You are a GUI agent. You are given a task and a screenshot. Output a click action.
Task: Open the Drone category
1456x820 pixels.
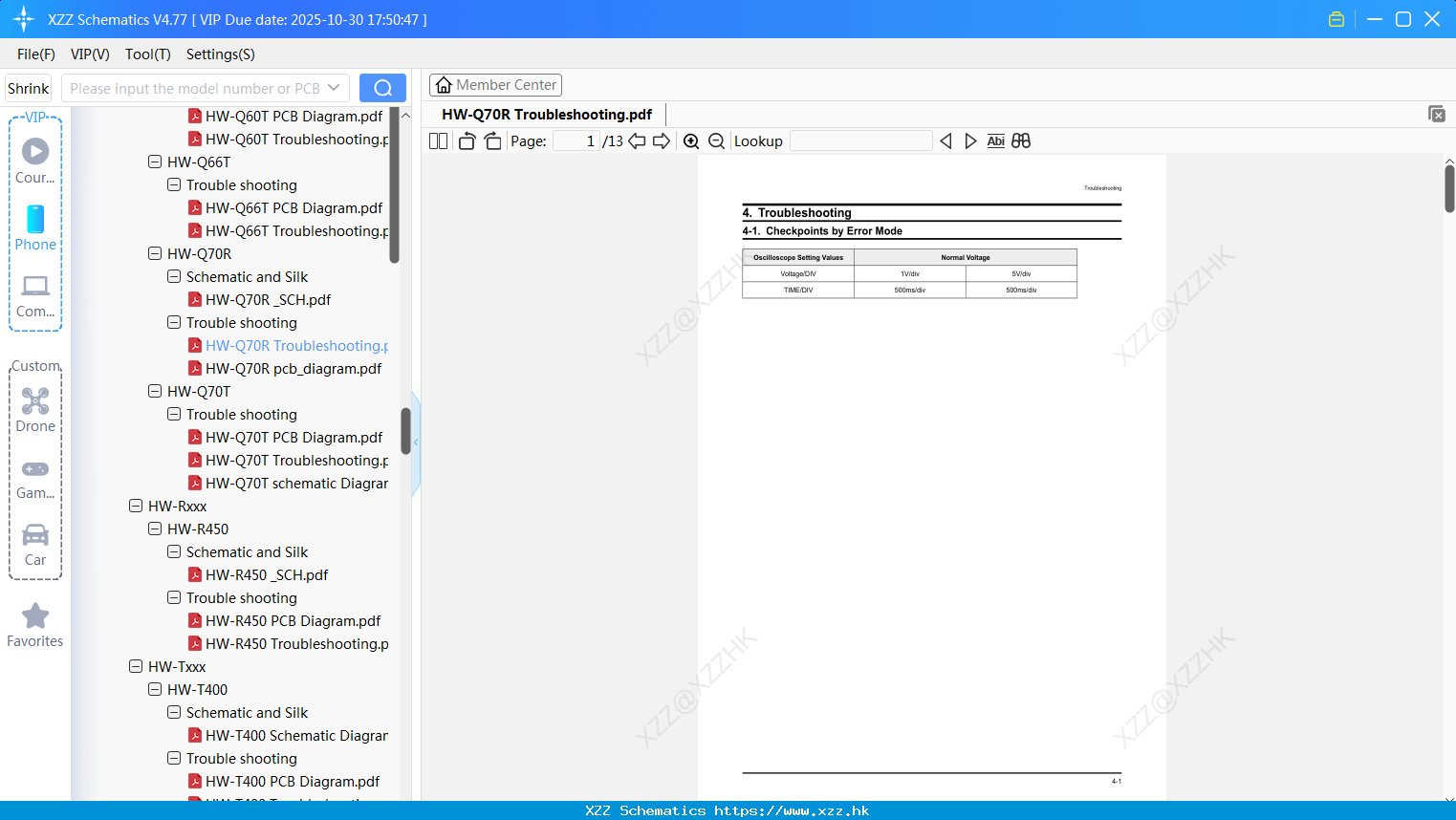(x=35, y=410)
